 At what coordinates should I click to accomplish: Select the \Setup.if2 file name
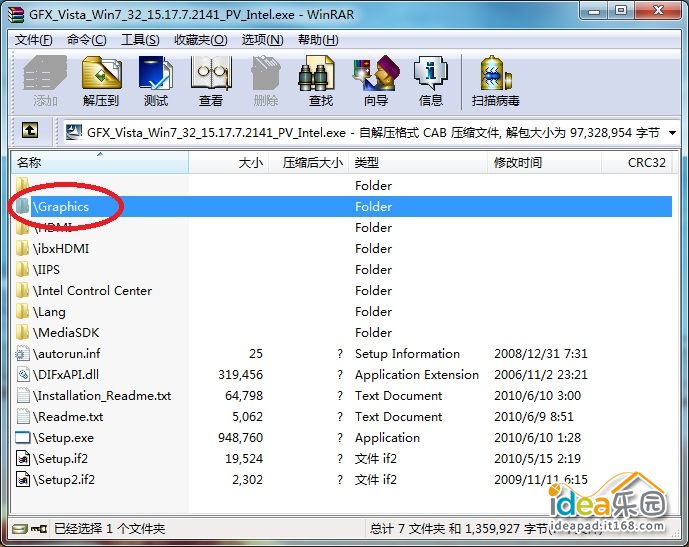click(x=61, y=459)
